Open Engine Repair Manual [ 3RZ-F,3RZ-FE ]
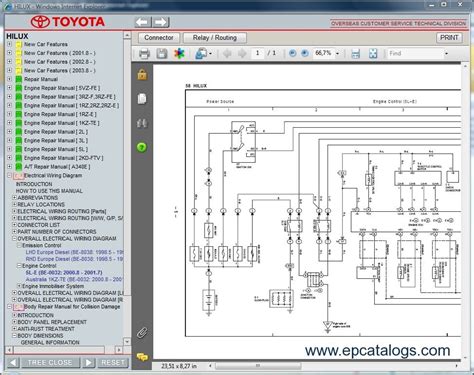 coord(70,97)
